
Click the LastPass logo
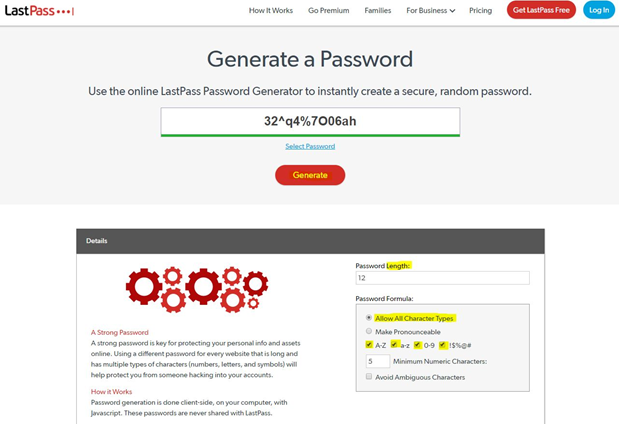point(39,11)
